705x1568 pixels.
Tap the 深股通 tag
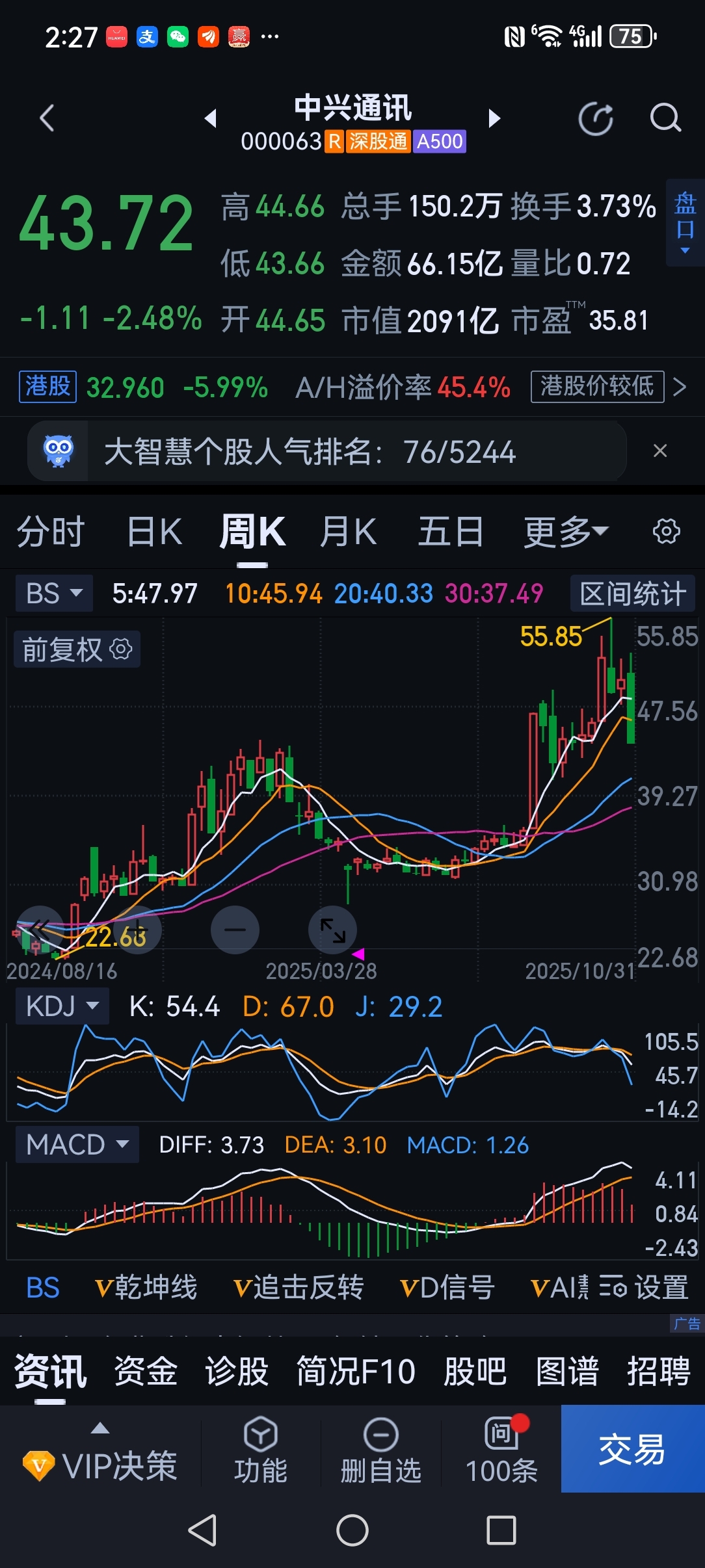coord(378,141)
